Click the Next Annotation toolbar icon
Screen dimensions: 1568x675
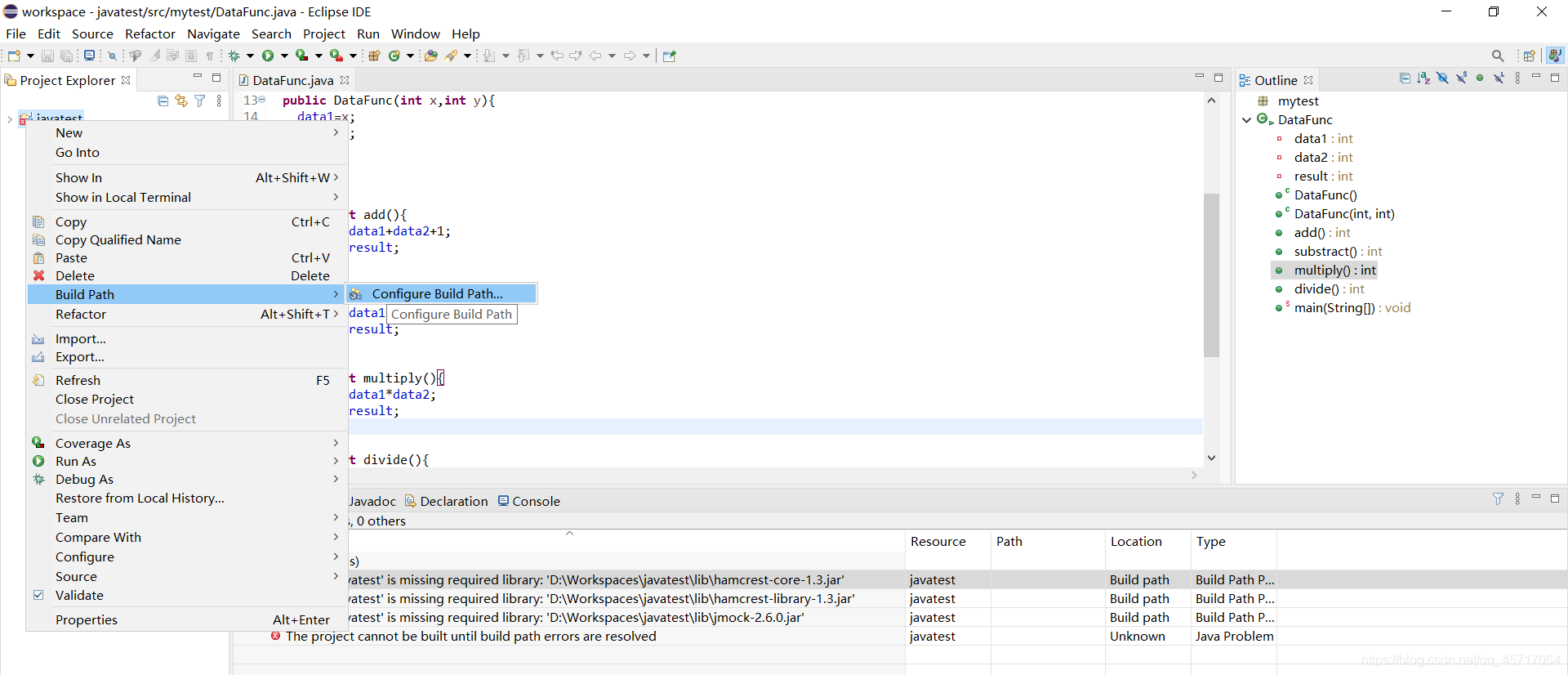click(x=488, y=56)
